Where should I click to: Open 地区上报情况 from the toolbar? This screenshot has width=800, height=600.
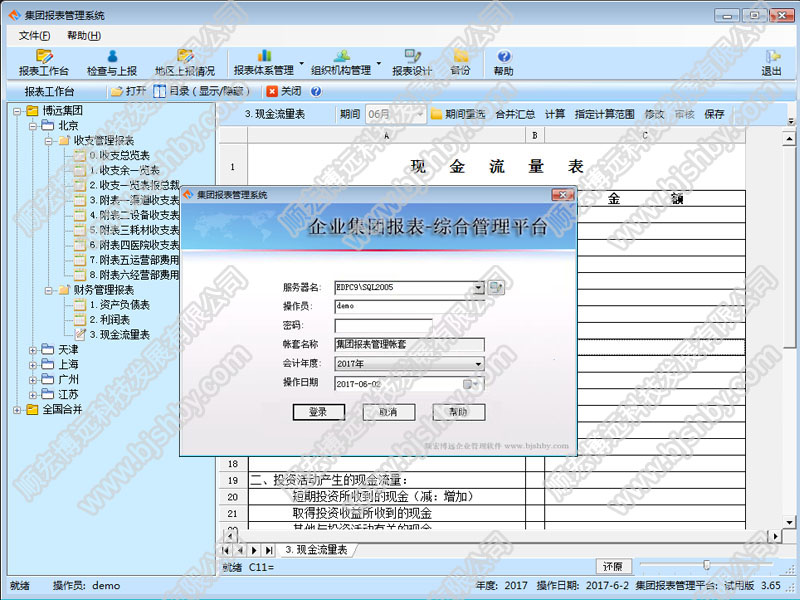click(185, 63)
